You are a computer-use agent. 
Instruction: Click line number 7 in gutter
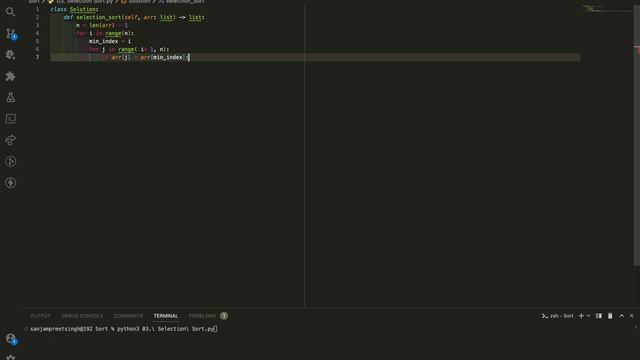(37, 57)
